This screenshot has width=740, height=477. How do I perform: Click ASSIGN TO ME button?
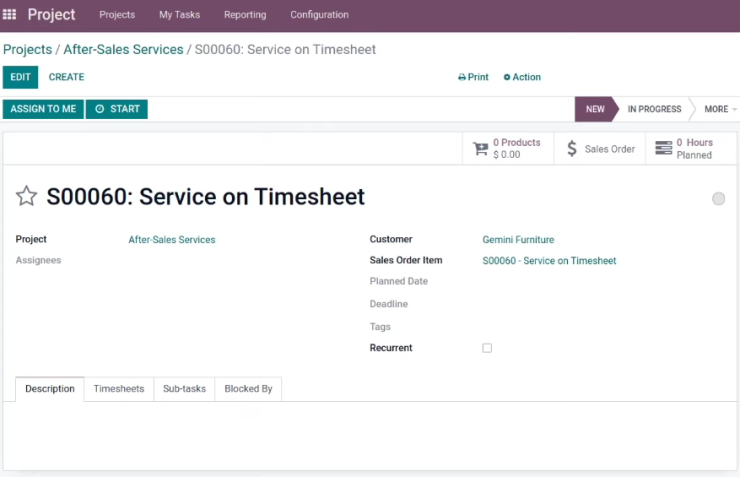tap(43, 109)
